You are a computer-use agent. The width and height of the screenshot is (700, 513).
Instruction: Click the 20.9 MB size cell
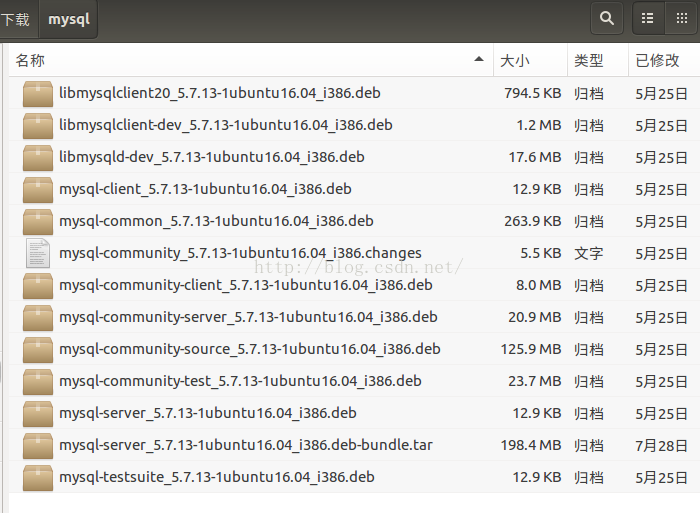tap(535, 317)
